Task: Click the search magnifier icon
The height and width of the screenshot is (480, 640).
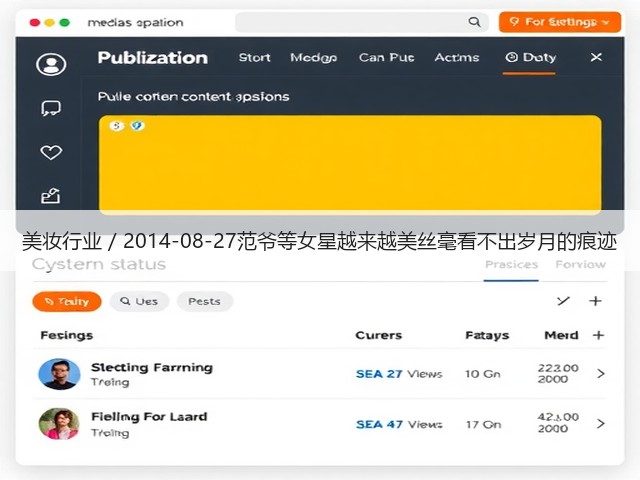Action: click(474, 22)
